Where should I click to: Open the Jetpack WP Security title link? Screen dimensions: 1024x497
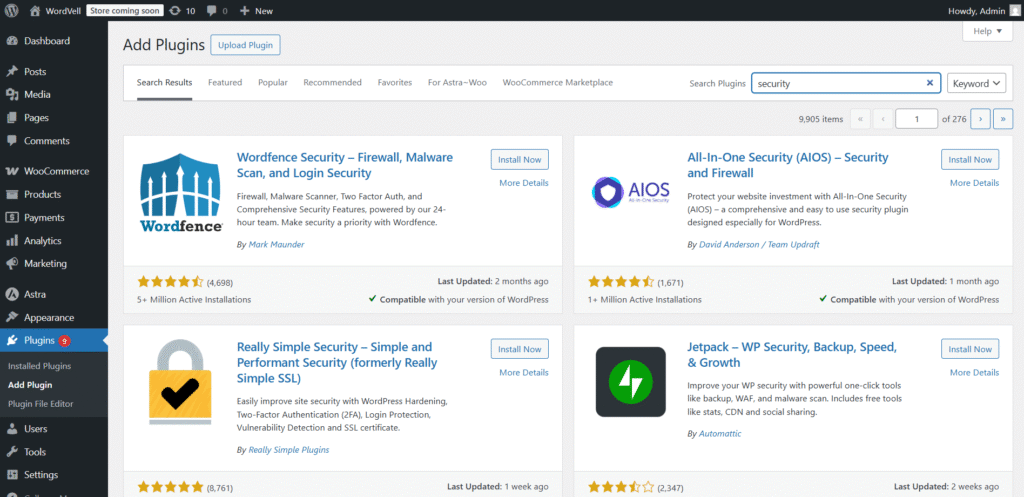coord(792,355)
